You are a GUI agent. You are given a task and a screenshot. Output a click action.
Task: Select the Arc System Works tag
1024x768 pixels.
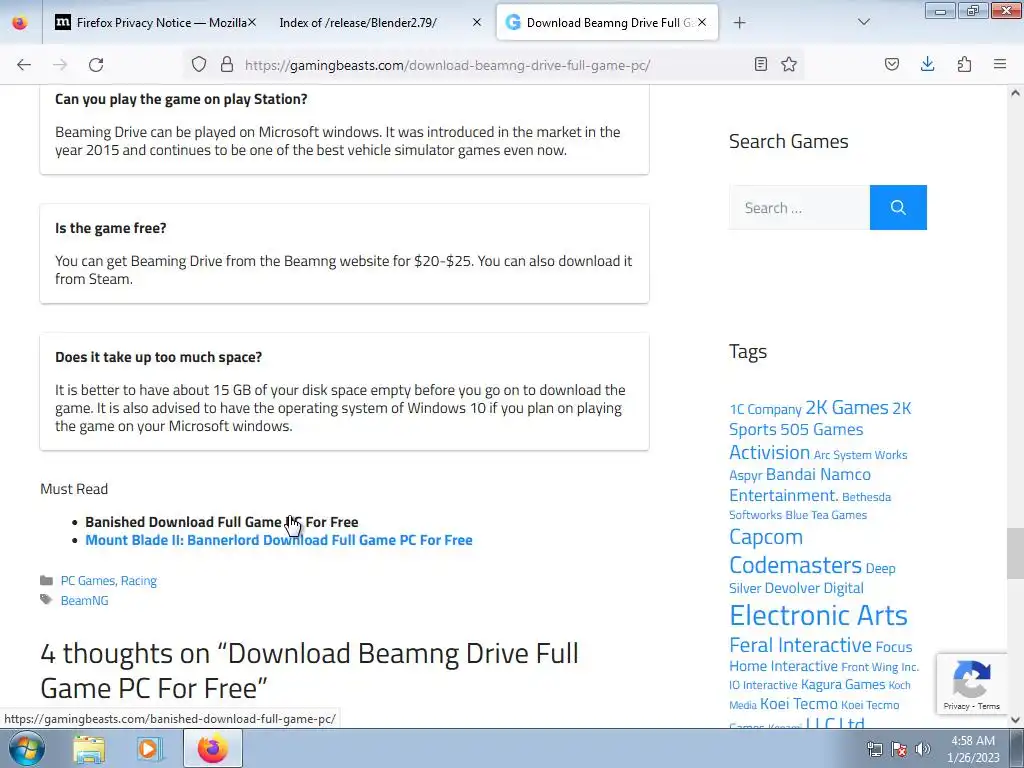[x=860, y=455]
